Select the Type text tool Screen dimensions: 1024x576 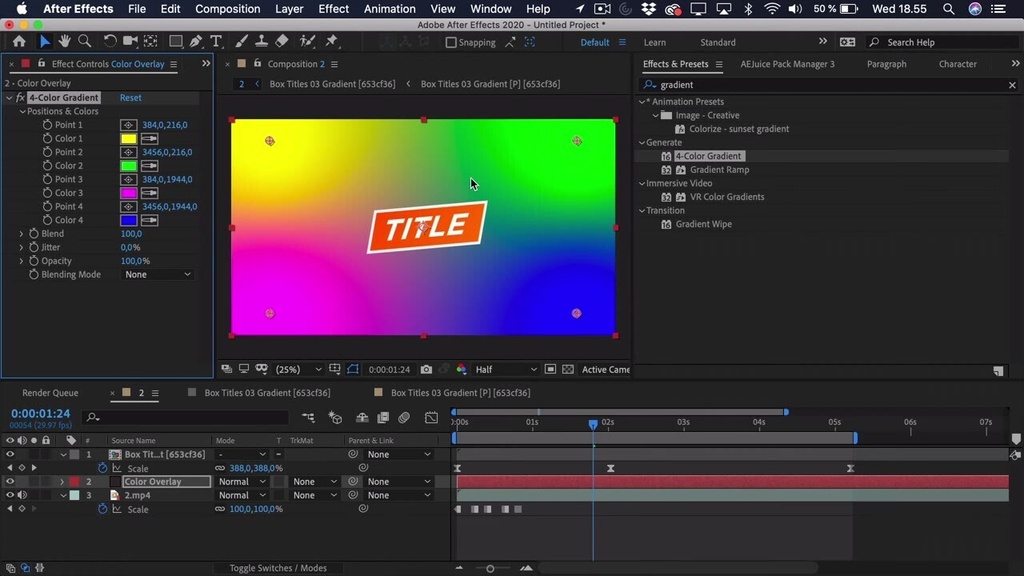pos(216,42)
